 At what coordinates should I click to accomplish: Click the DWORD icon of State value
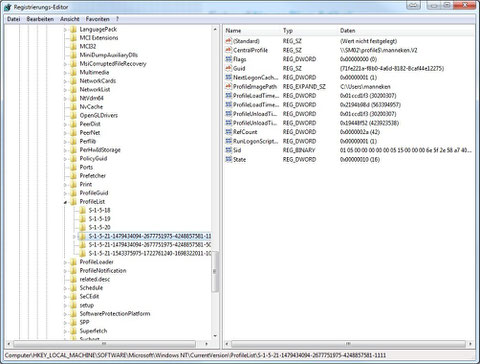click(x=228, y=159)
